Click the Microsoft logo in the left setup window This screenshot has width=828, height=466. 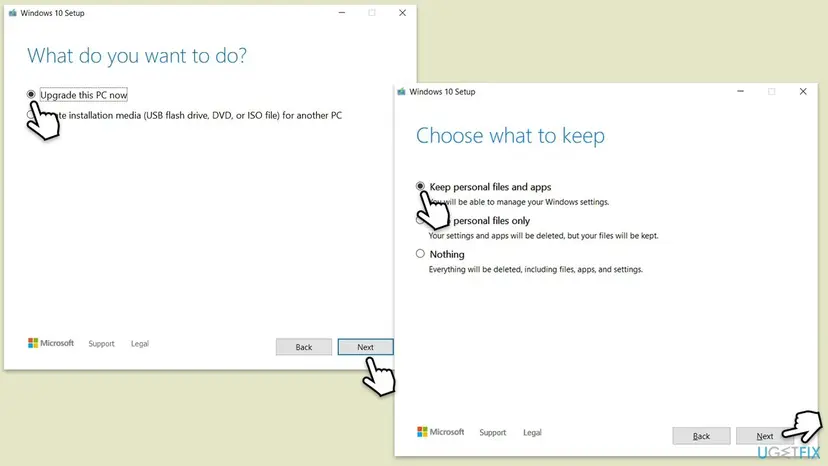51,343
